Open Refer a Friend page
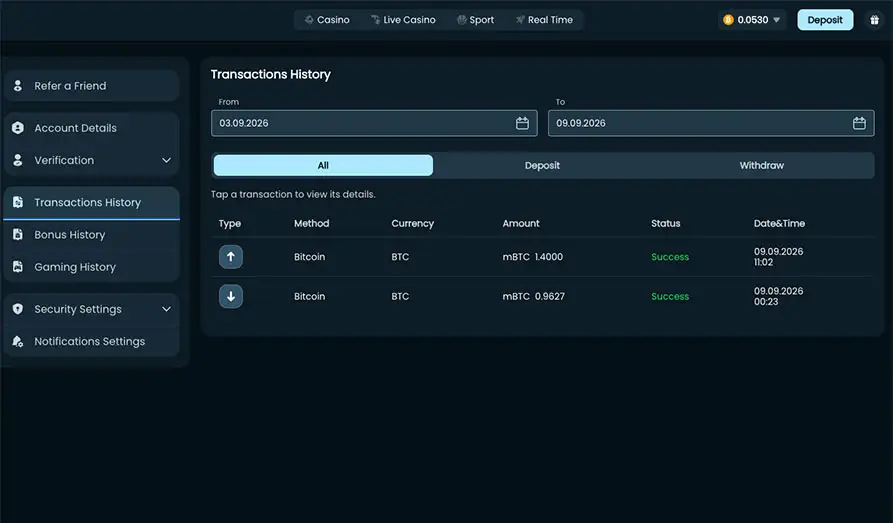The height and width of the screenshot is (523, 893). [x=92, y=85]
